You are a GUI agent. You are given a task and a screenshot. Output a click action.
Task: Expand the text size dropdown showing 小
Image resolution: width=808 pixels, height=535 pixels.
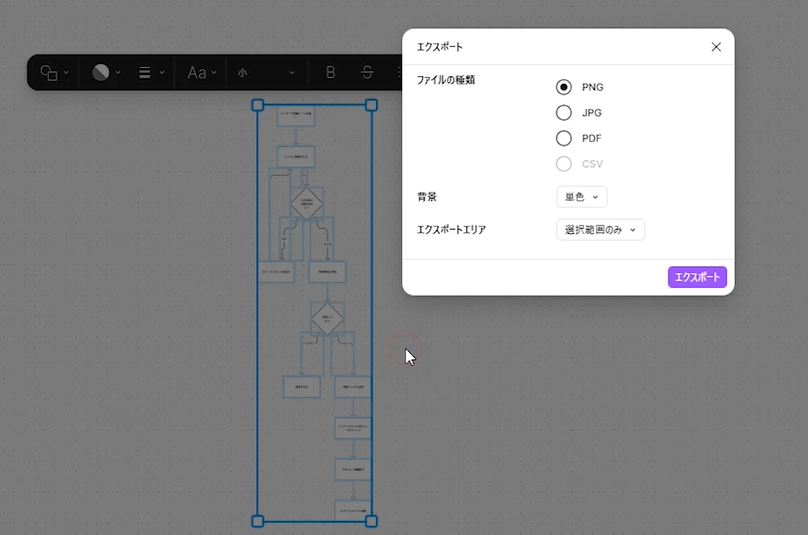click(266, 72)
